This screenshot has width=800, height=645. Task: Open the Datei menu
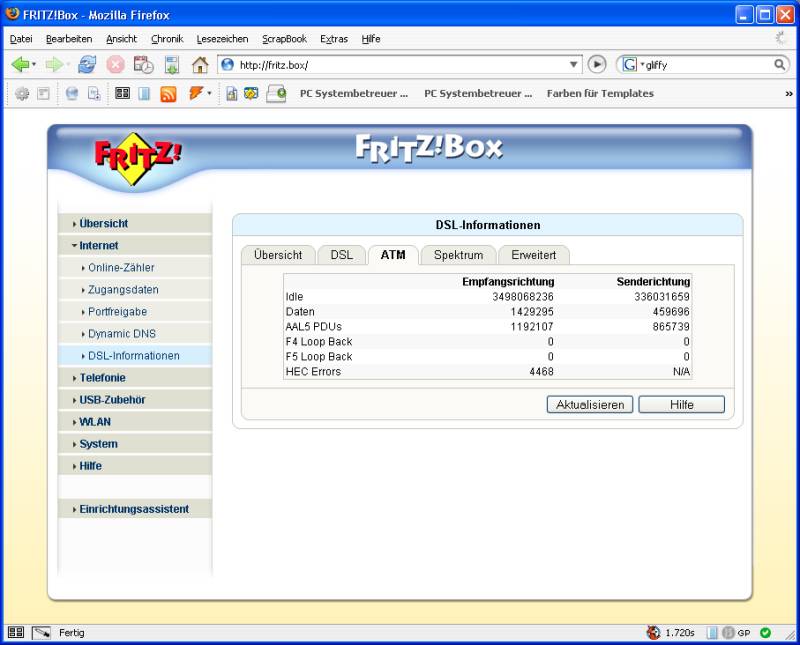21,39
